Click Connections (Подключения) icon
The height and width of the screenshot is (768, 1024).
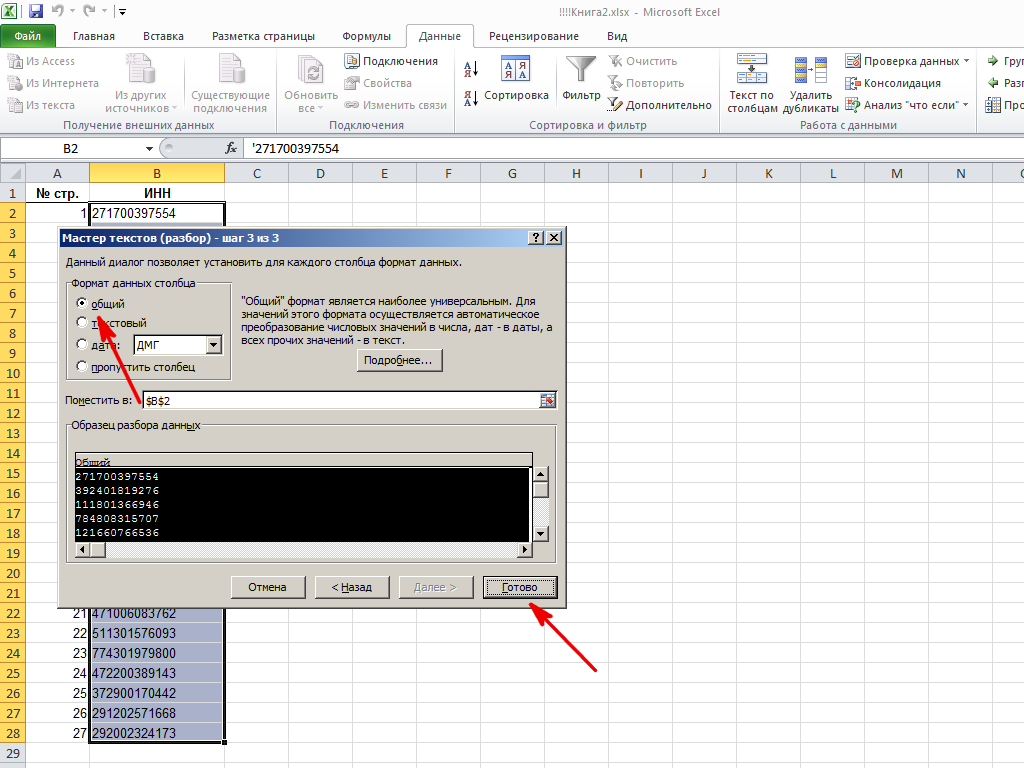[x=391, y=61]
